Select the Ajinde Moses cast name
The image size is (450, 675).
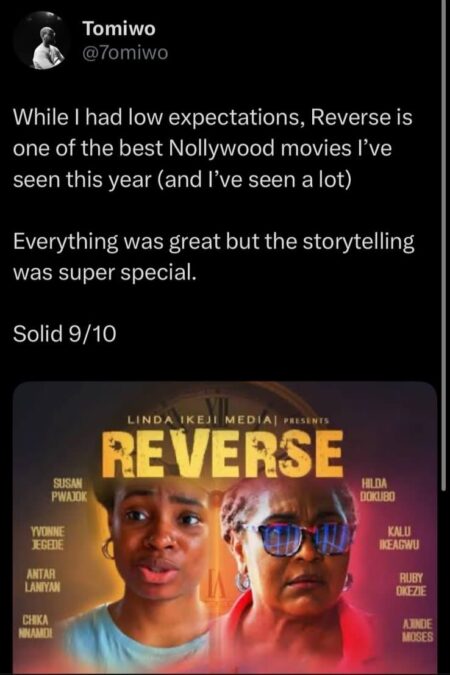[x=418, y=630]
